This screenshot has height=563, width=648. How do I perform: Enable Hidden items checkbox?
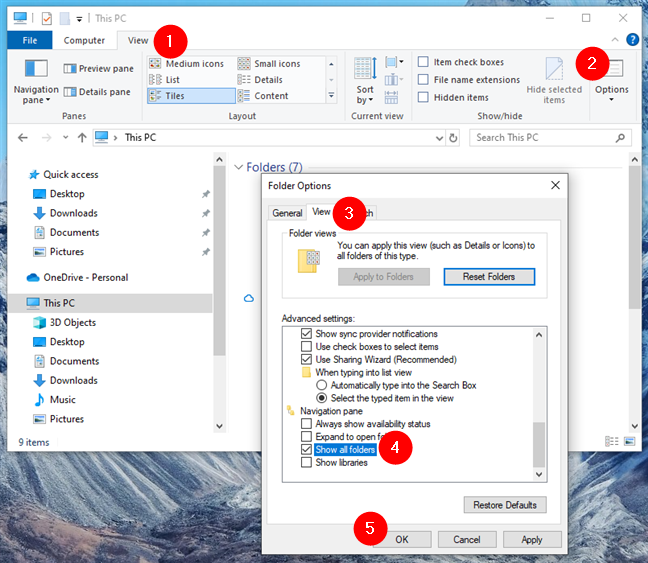(x=423, y=97)
